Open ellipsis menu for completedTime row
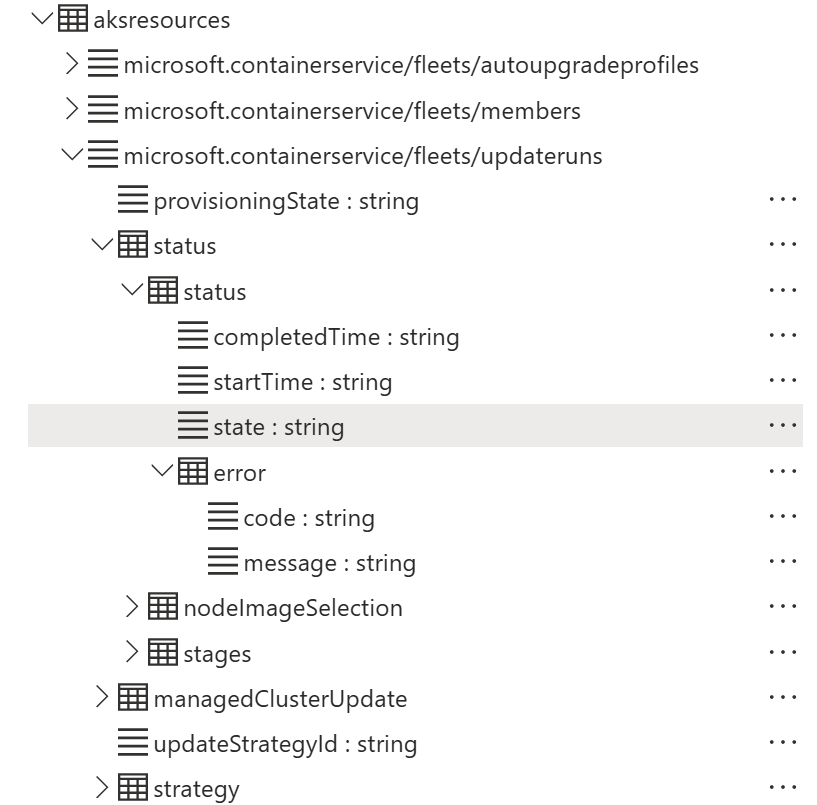The width and height of the screenshot is (817, 805). tap(782, 337)
